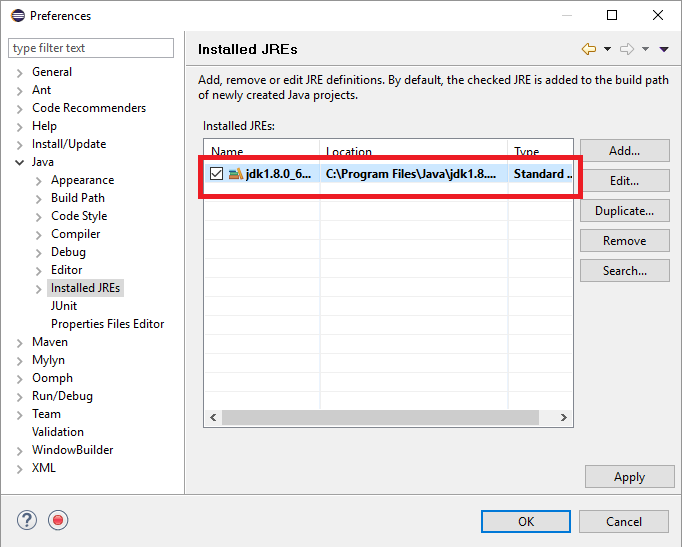Expand the Build Path subnode

point(38,199)
